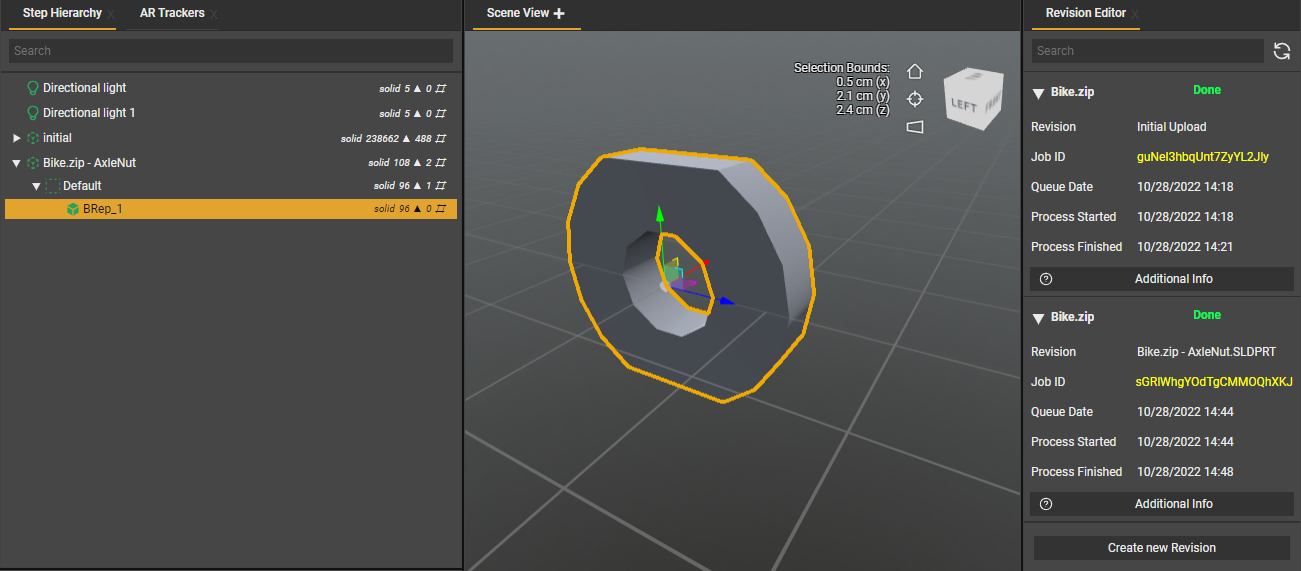Click the light bulb icon of Directional light
Viewport: 1301px width, 571px height.
coord(33,88)
